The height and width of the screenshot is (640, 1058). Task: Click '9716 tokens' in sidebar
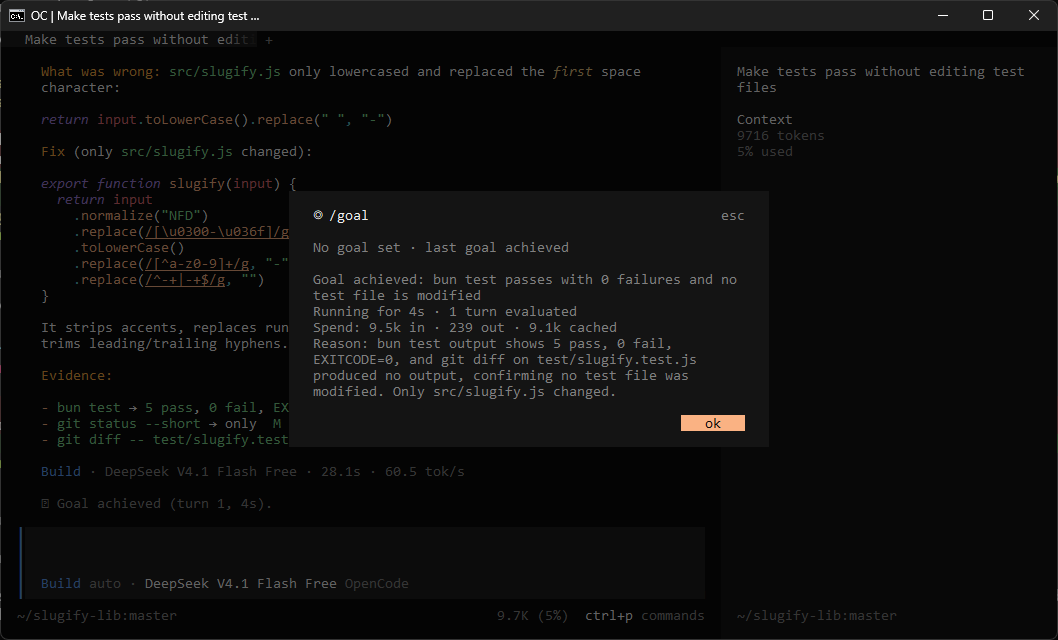(781, 136)
